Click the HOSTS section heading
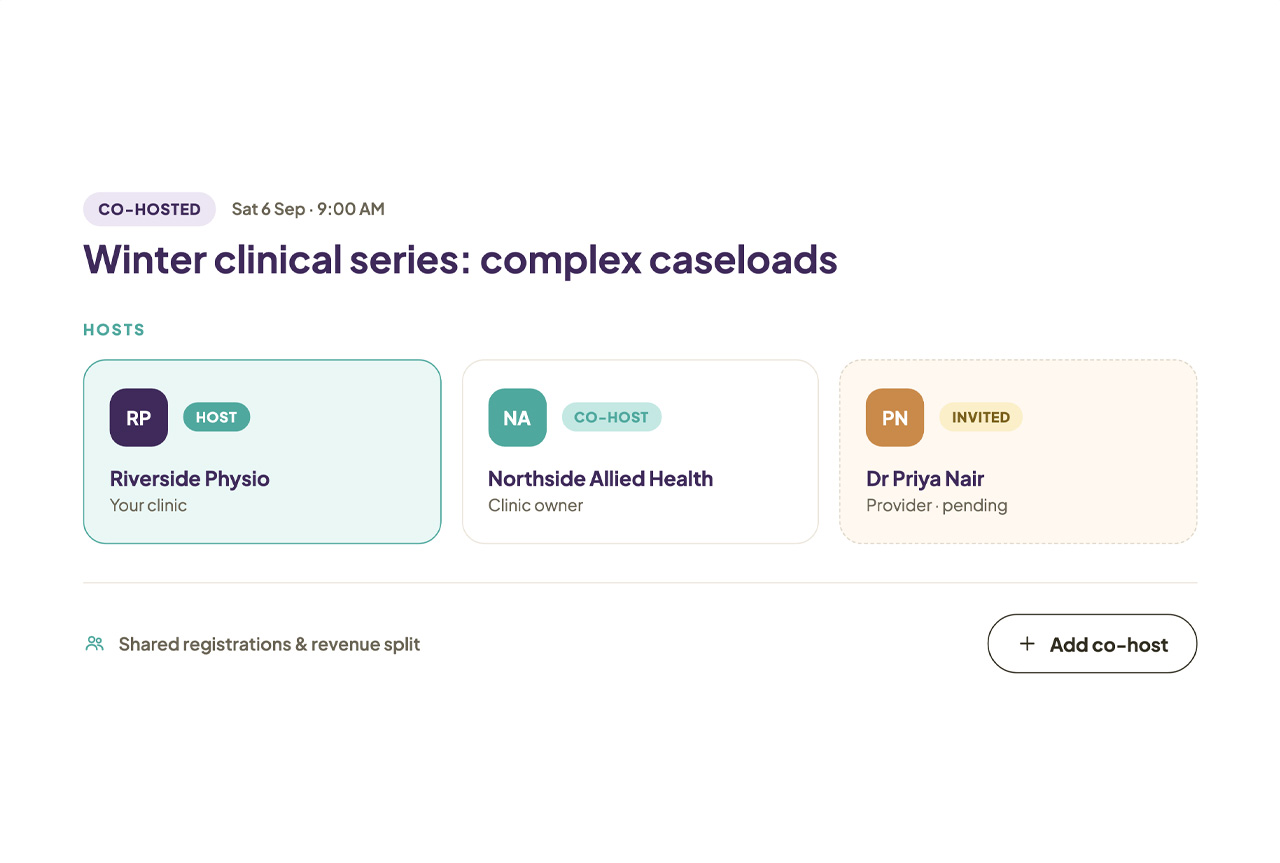1280x863 pixels. (114, 330)
